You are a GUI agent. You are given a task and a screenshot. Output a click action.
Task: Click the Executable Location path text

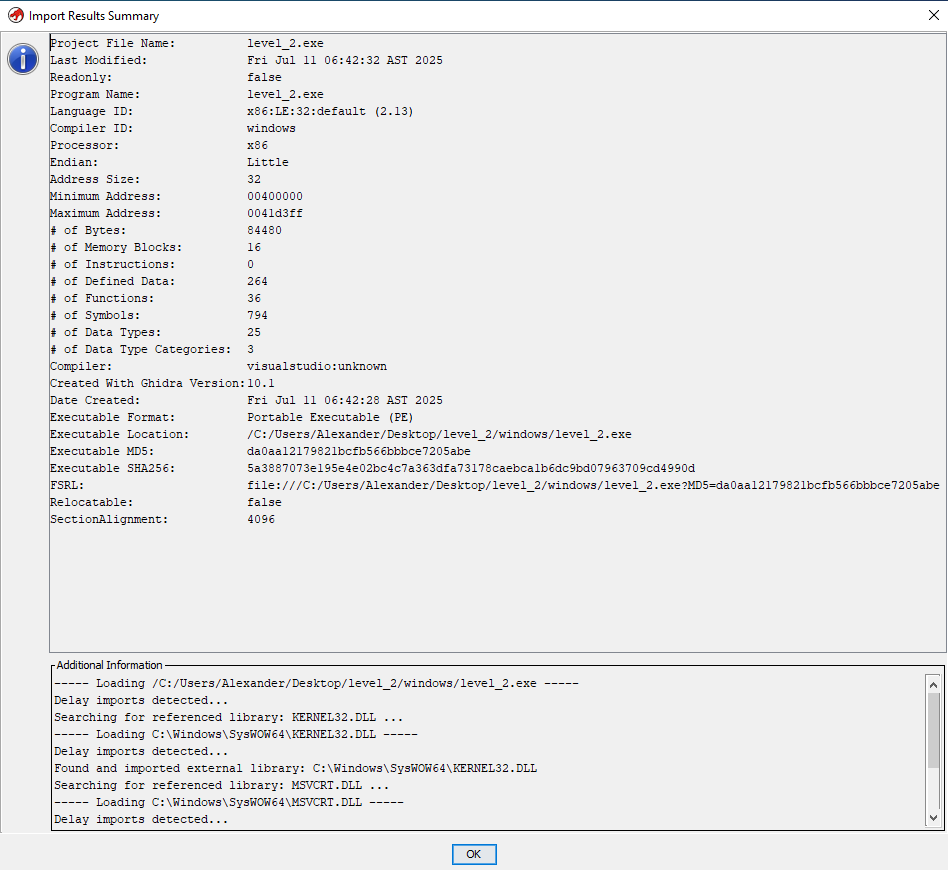tap(439, 434)
